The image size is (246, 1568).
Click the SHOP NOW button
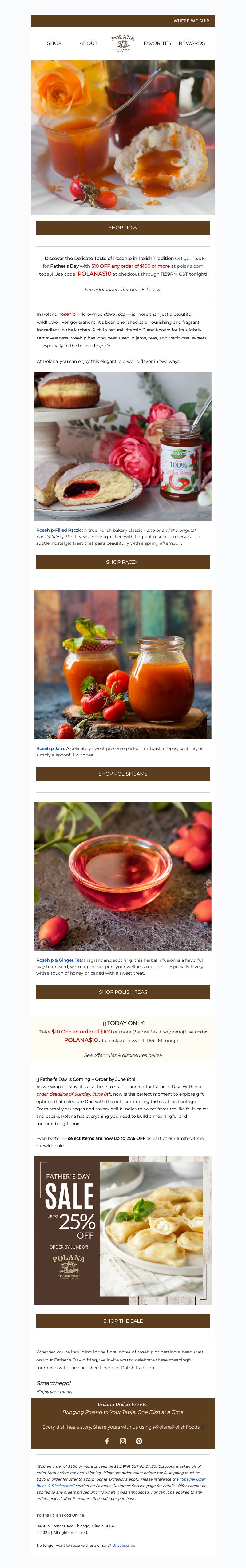pyautogui.click(x=123, y=228)
